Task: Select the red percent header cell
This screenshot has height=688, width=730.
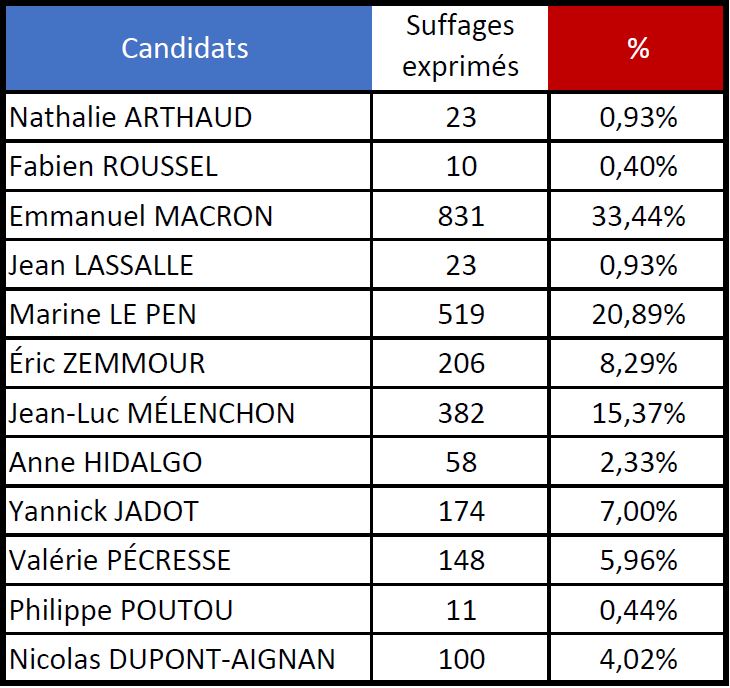Action: click(x=638, y=48)
